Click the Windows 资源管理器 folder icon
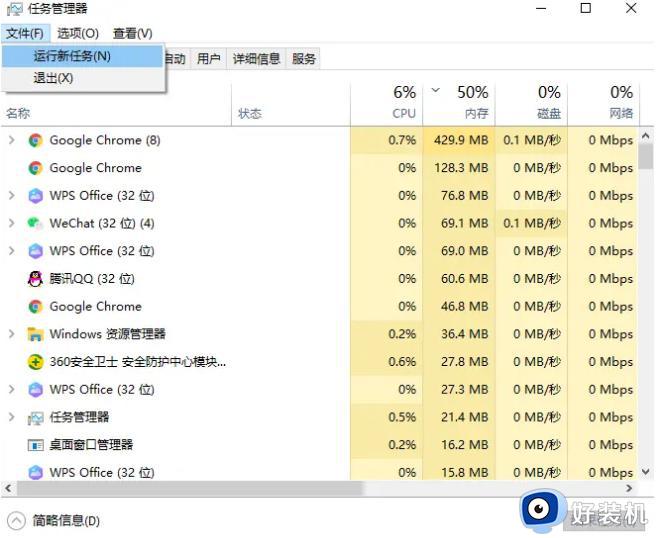656x538 pixels. point(36,334)
